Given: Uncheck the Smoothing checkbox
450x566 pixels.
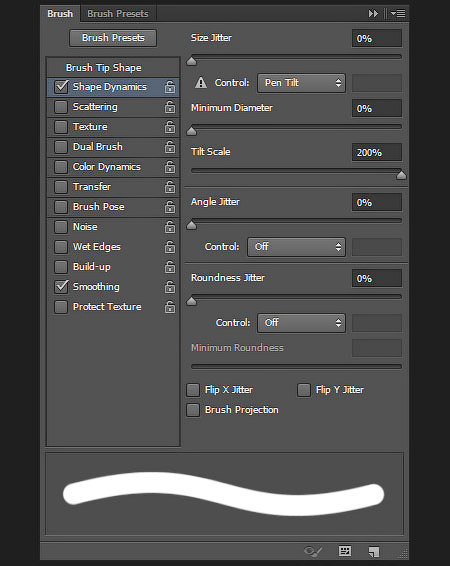Looking at the screenshot, I should coord(61,287).
